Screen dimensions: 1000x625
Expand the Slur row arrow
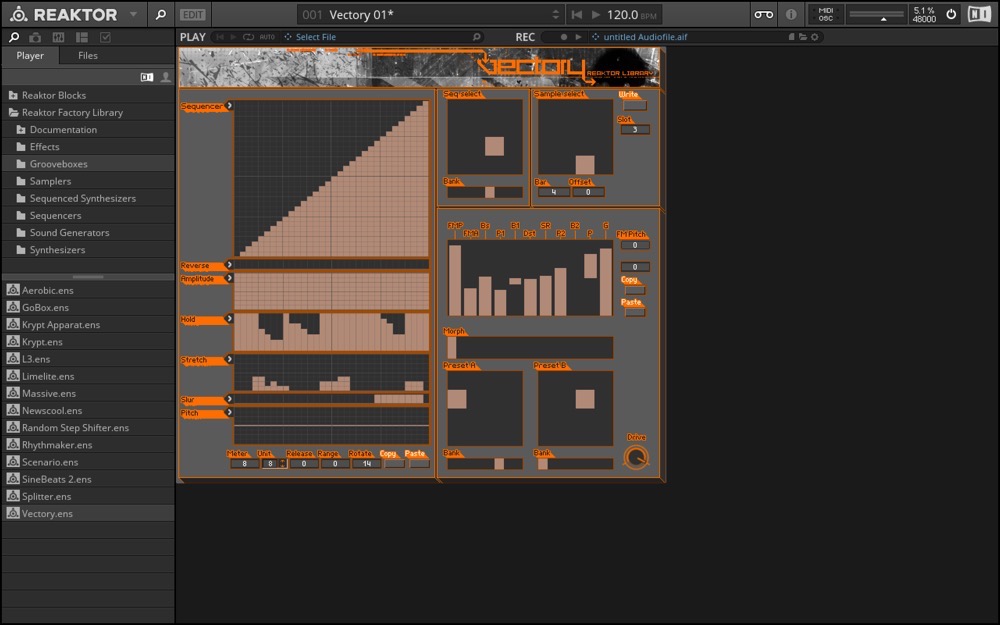[x=229, y=399]
